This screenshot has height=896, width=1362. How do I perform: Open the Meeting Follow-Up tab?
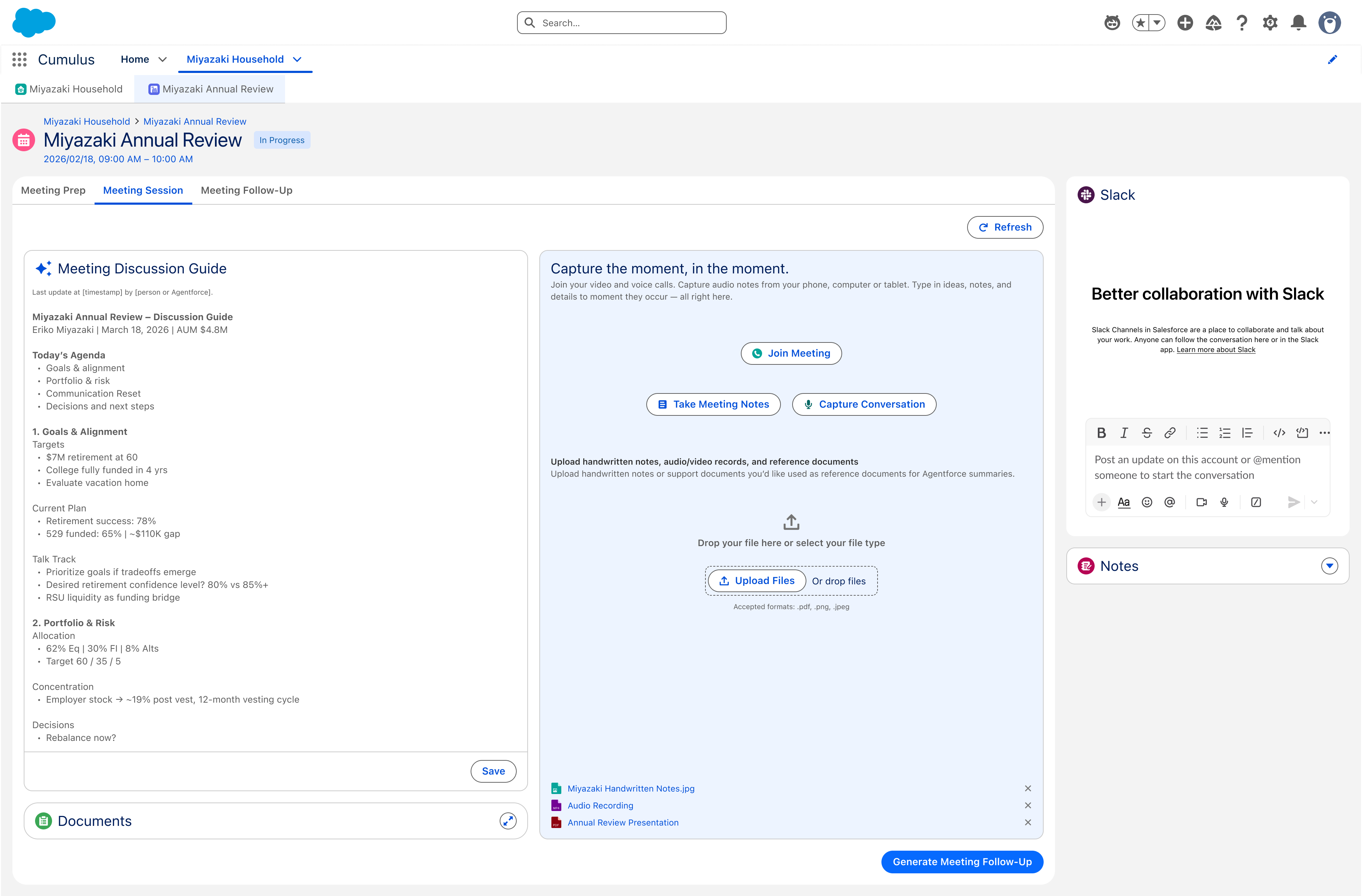[246, 191]
